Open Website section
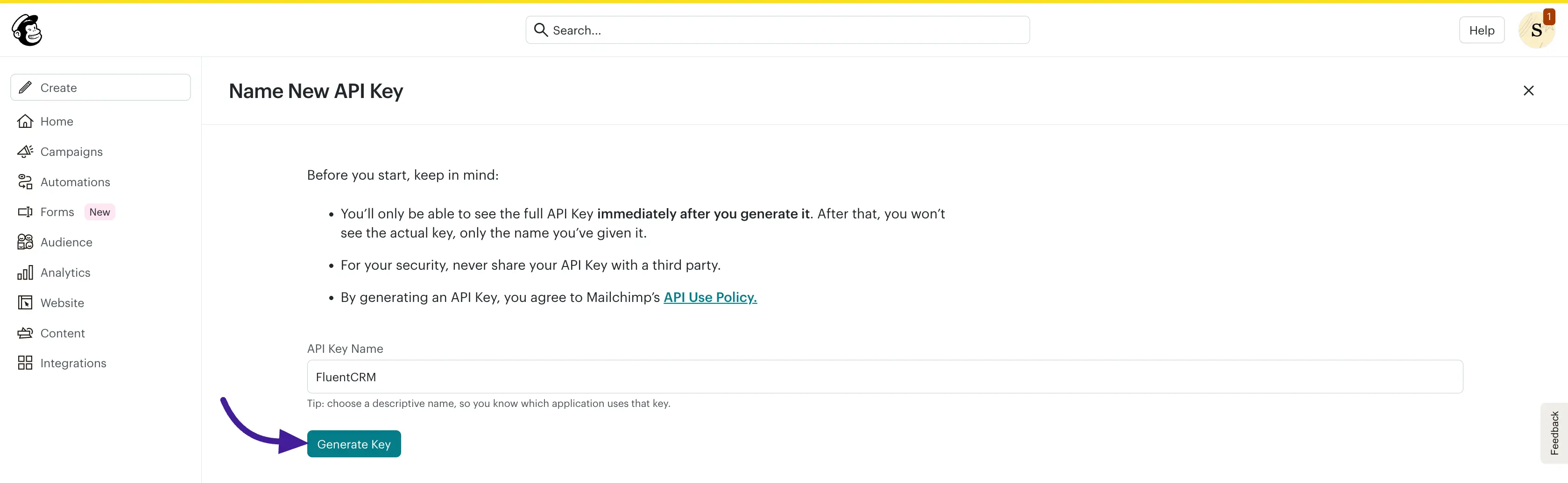This screenshot has width=1568, height=483. tap(62, 302)
